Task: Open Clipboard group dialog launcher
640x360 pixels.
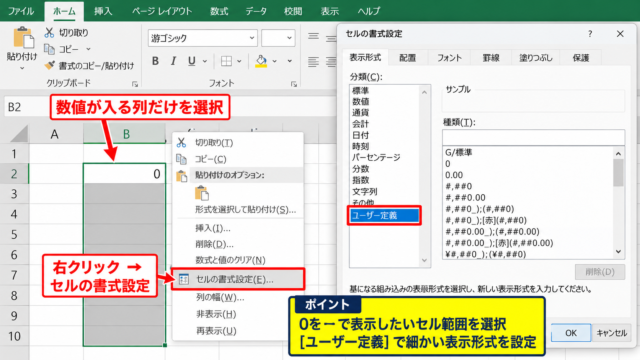Action: coord(135,84)
